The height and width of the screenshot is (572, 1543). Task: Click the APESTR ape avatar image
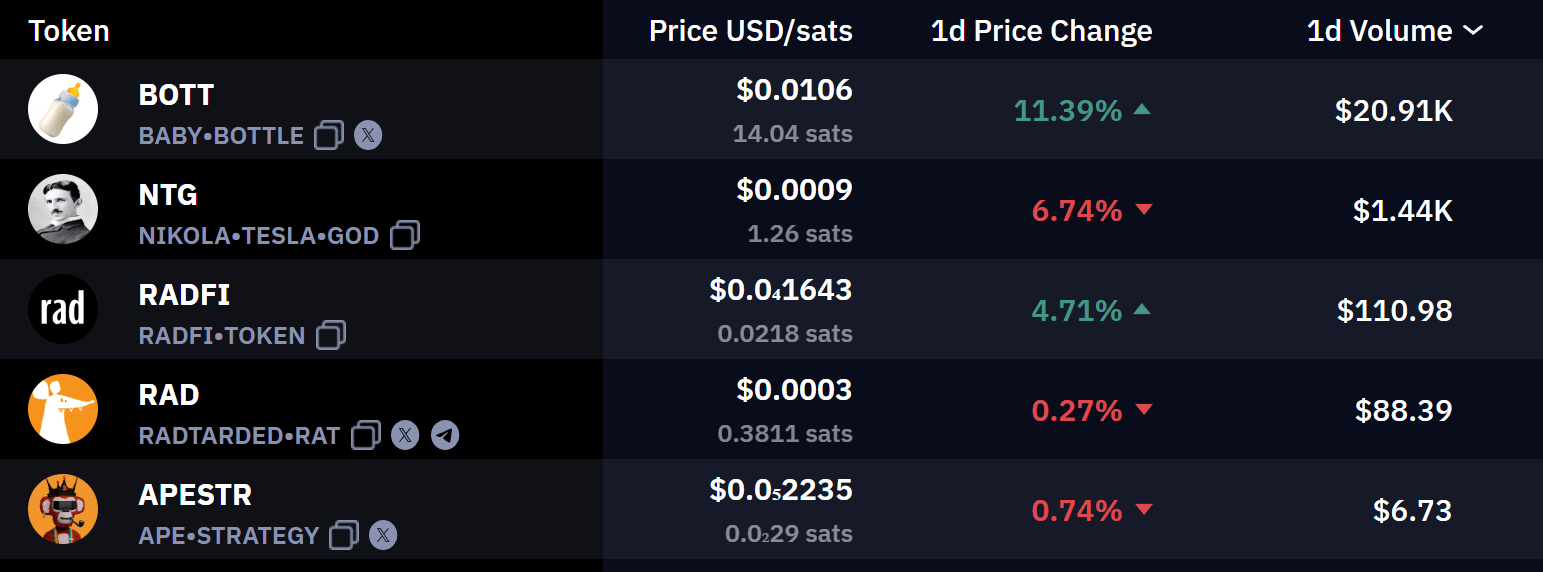(63, 509)
